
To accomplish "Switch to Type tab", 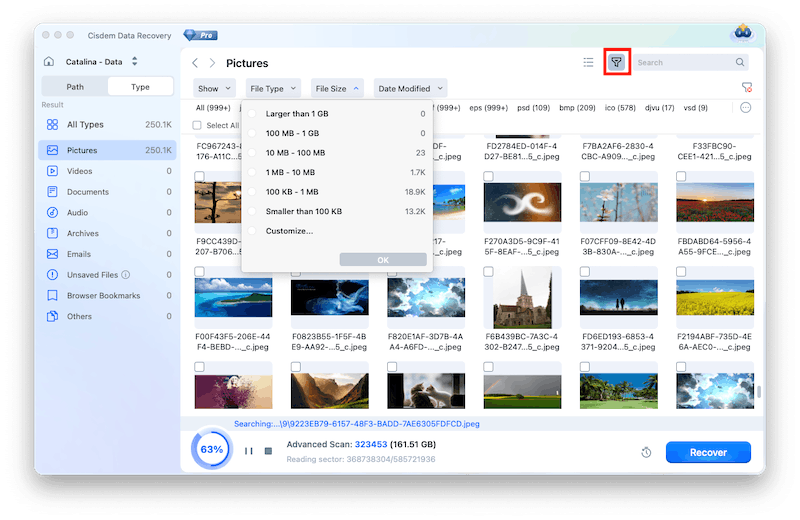I will click(140, 87).
